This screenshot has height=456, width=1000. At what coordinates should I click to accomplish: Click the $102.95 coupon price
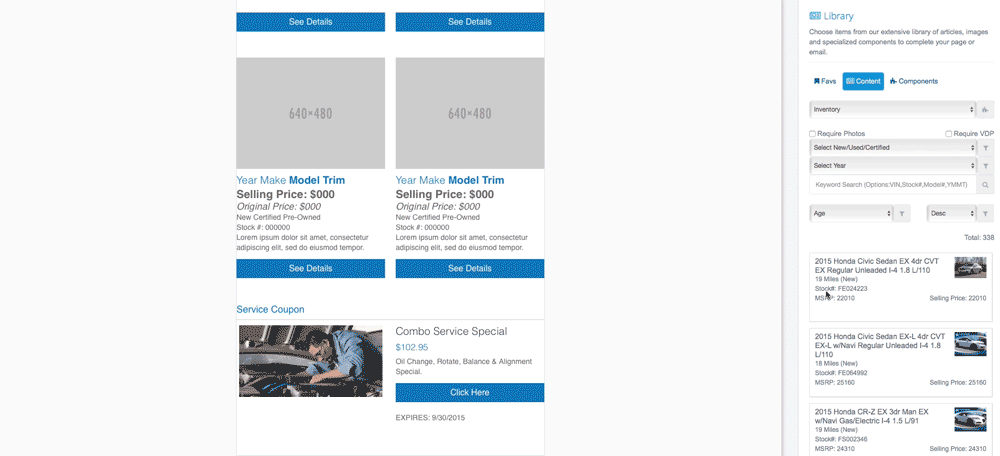[x=412, y=348]
